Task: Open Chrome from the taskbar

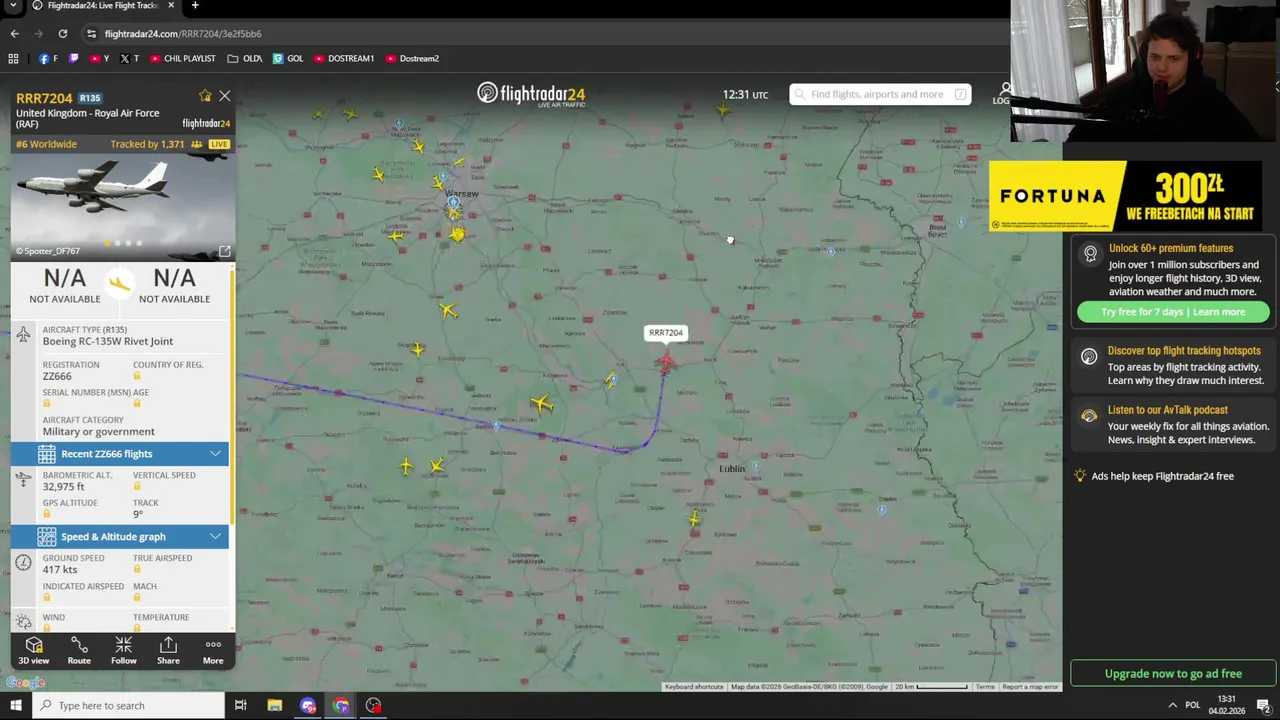Action: 341,706
